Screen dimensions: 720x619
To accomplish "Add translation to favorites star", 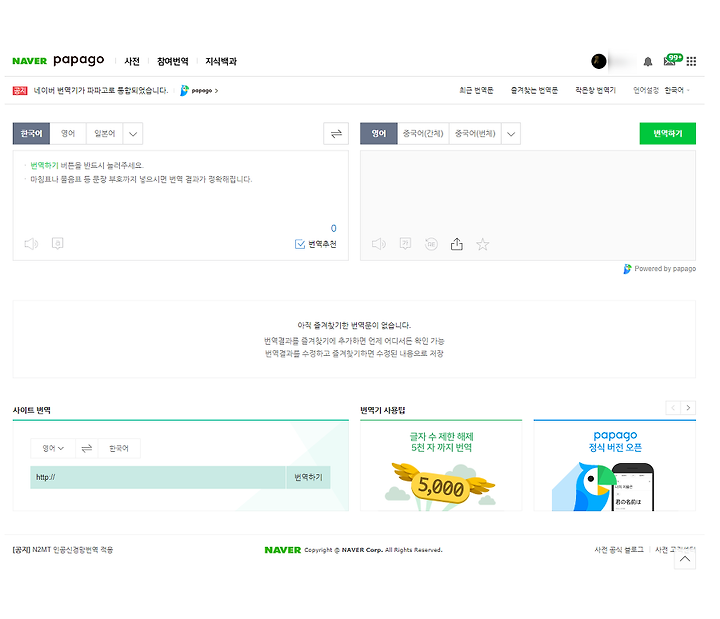I will tap(482, 244).
